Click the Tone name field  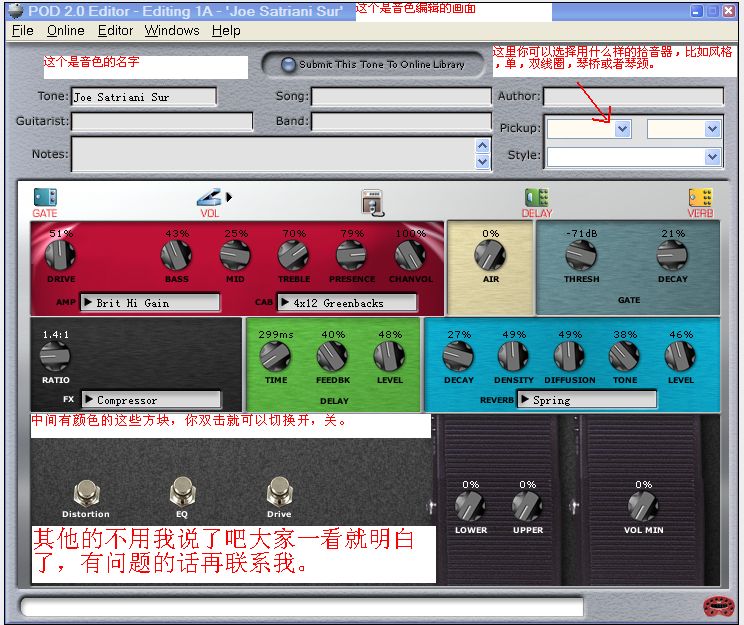144,97
